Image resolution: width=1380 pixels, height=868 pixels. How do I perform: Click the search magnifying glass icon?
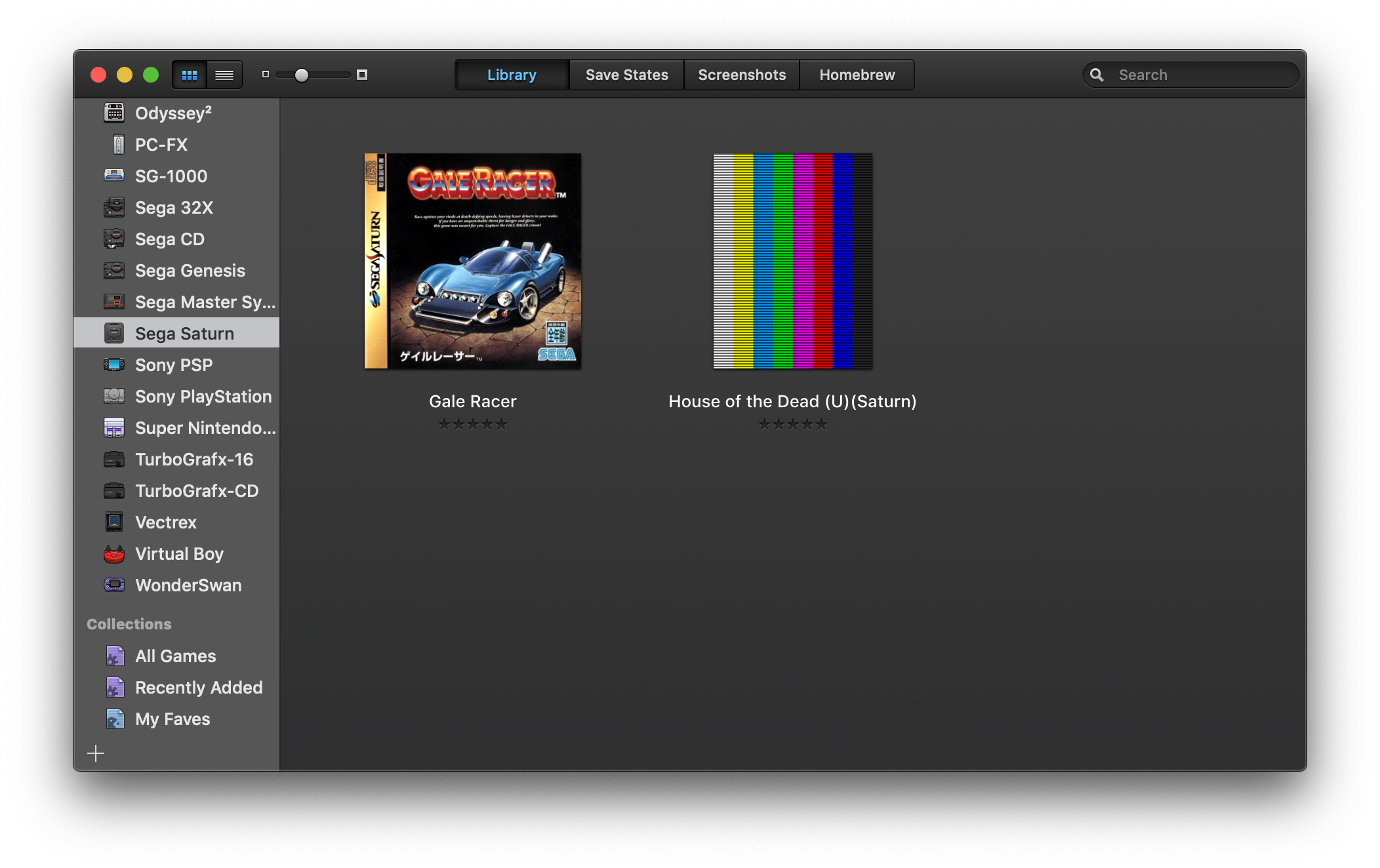pyautogui.click(x=1098, y=75)
